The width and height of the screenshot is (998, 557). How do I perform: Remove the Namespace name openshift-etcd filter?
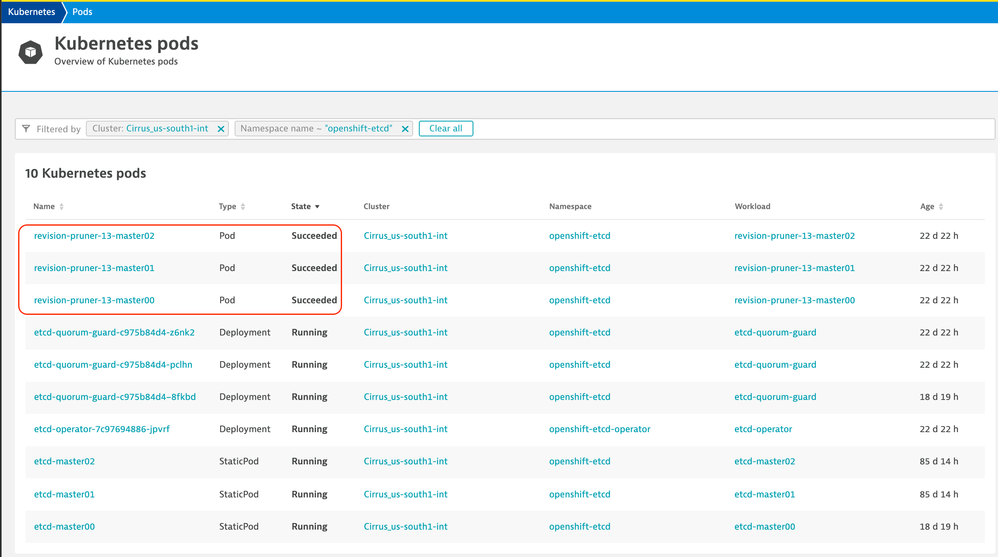click(x=404, y=129)
